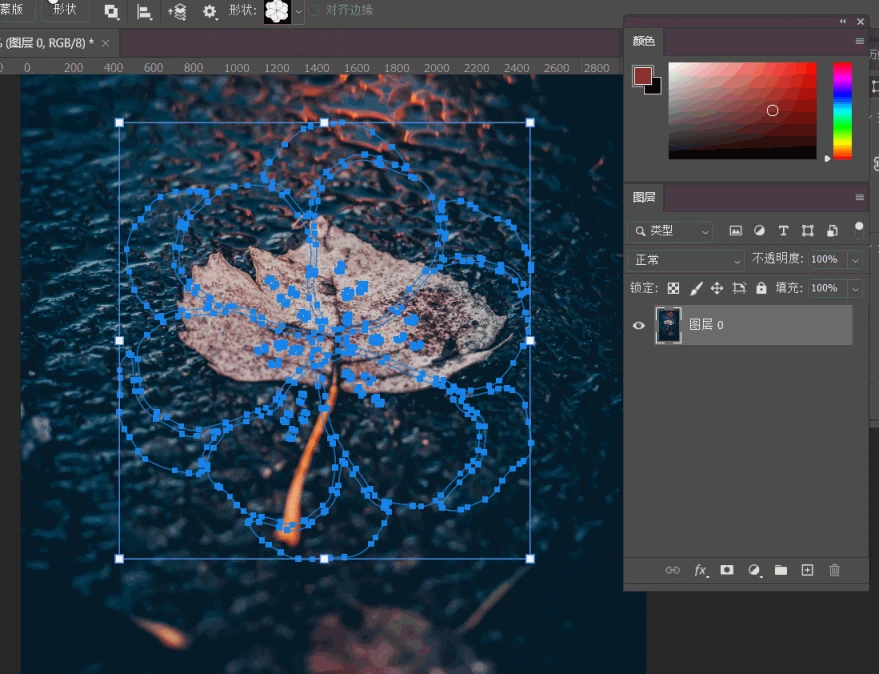Expand the 类型 layer filter dropdown

click(x=670, y=231)
